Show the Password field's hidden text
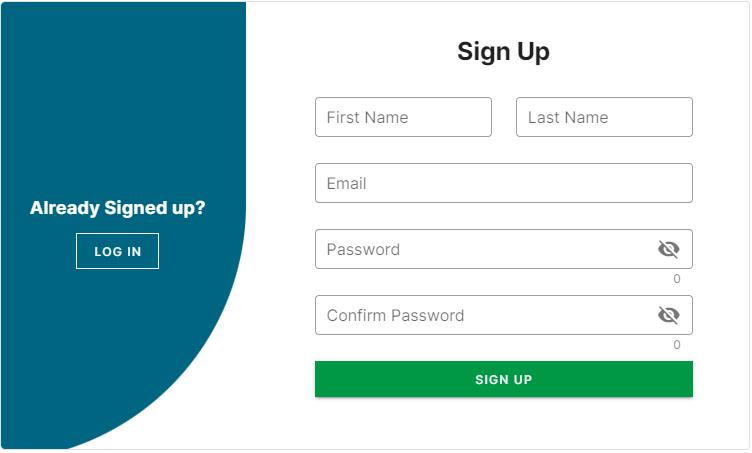 (668, 249)
